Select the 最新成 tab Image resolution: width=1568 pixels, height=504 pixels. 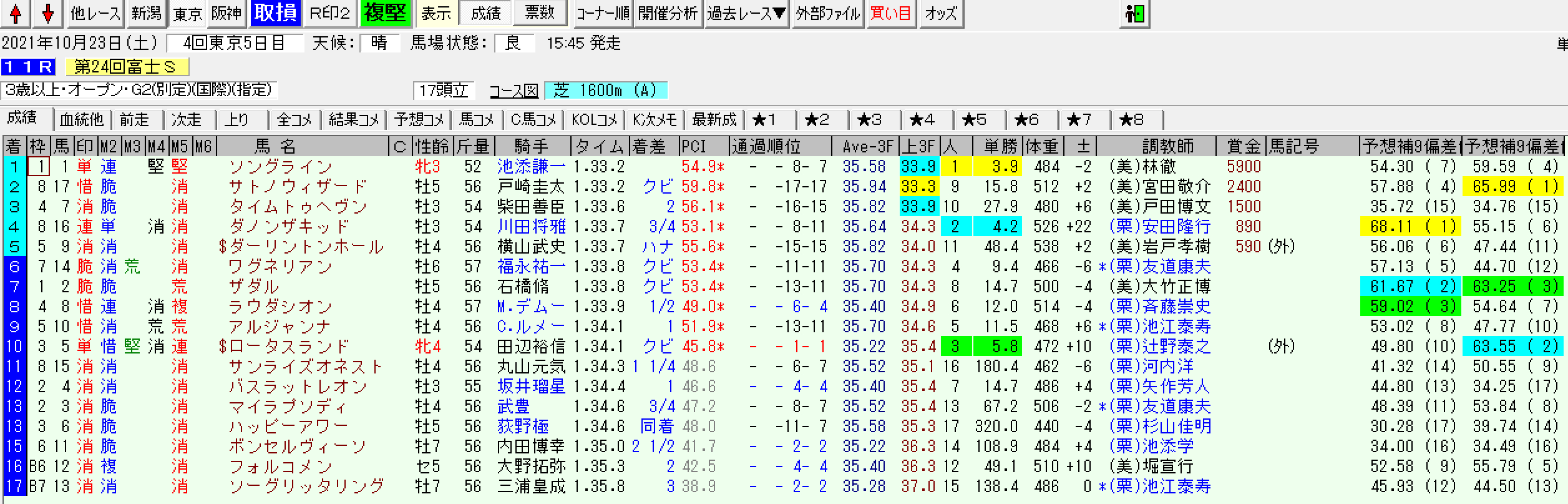click(715, 119)
